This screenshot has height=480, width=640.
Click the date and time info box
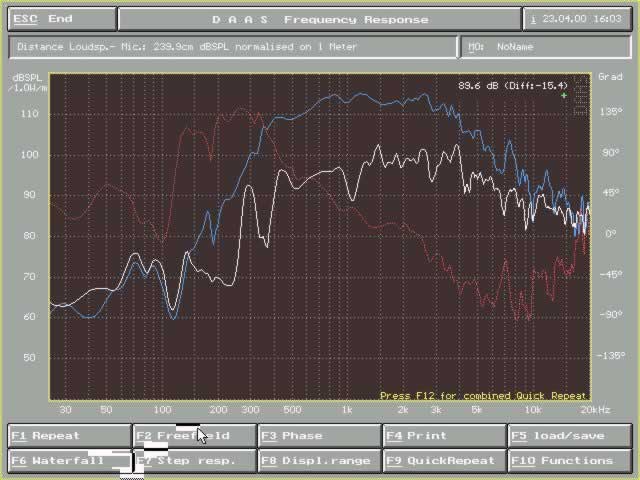tap(577, 19)
